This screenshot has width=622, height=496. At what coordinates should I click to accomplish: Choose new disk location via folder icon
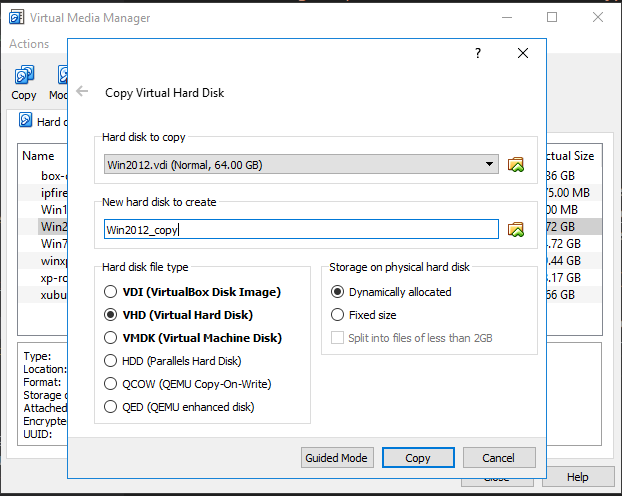(516, 229)
